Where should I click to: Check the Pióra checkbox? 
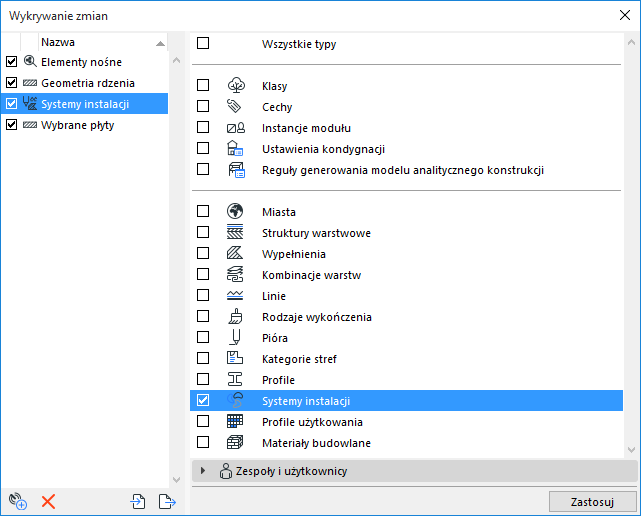(203, 337)
